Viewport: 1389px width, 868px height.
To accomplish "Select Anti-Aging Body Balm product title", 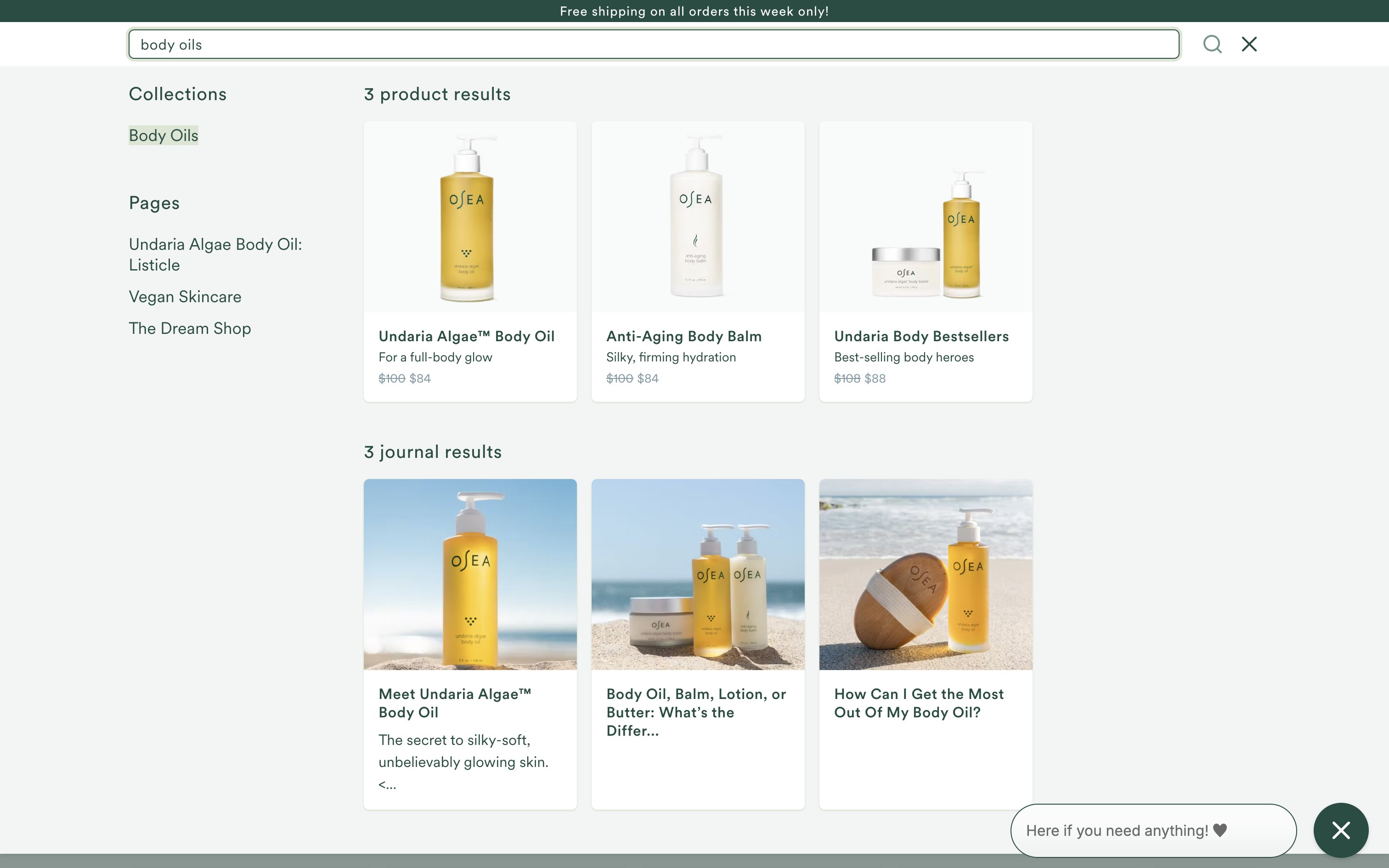I will point(684,336).
